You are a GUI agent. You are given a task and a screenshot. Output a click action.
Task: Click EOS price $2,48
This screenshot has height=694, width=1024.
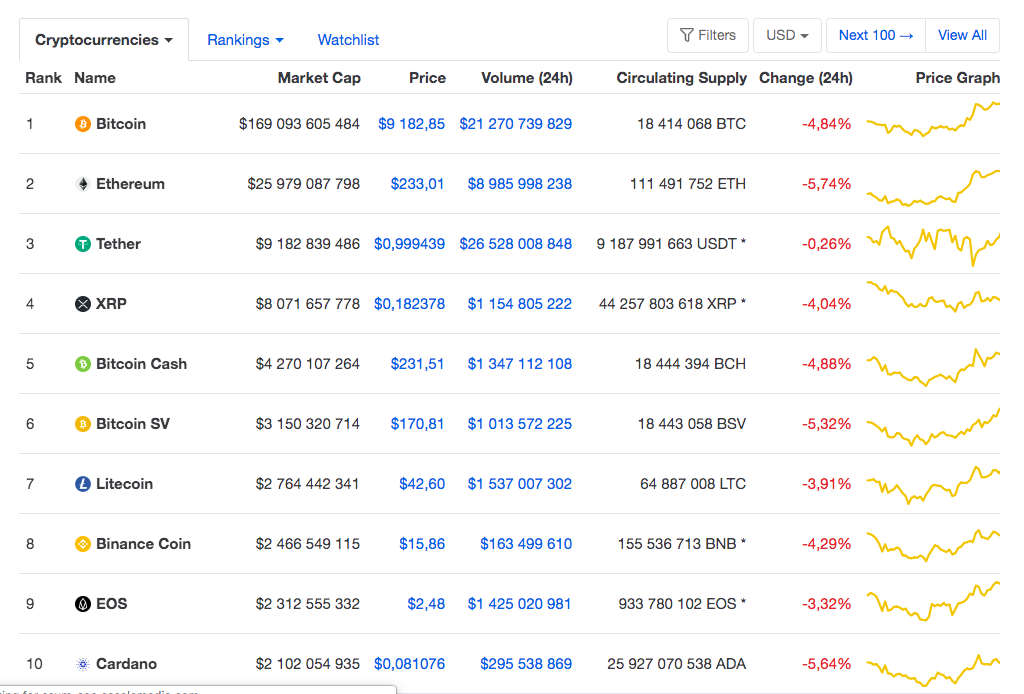click(426, 604)
